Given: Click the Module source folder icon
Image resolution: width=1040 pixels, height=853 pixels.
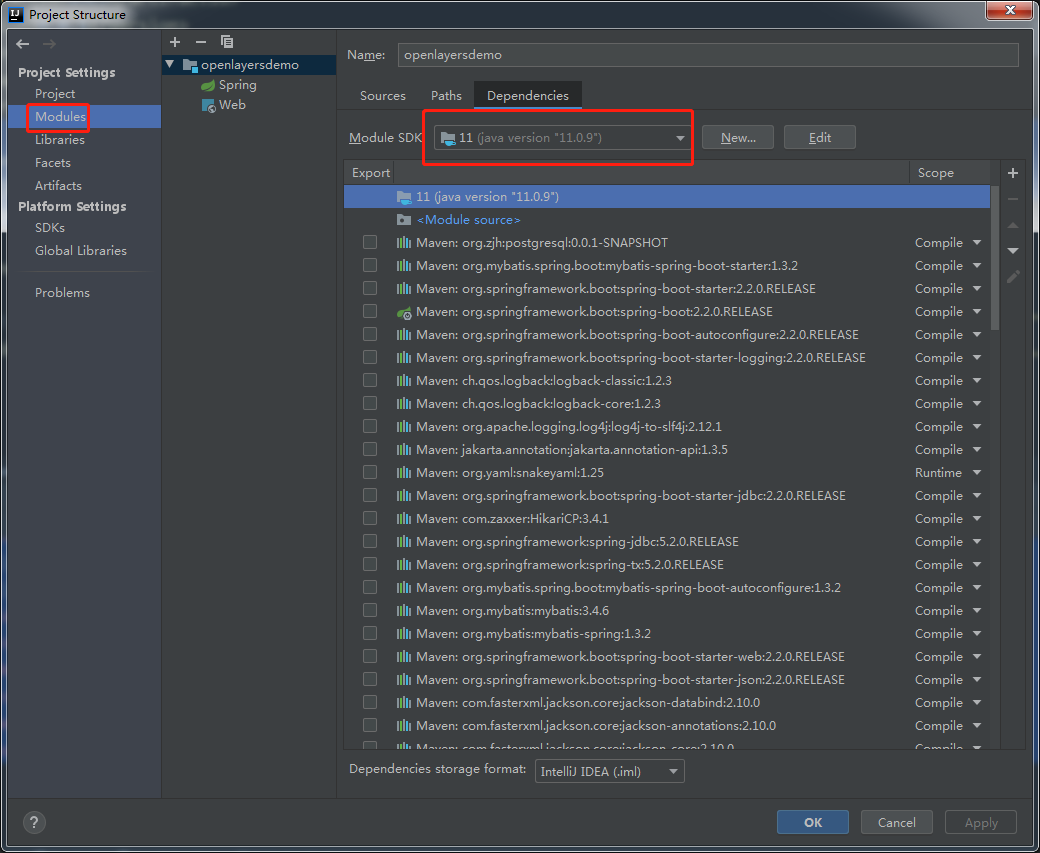Looking at the screenshot, I should [403, 220].
